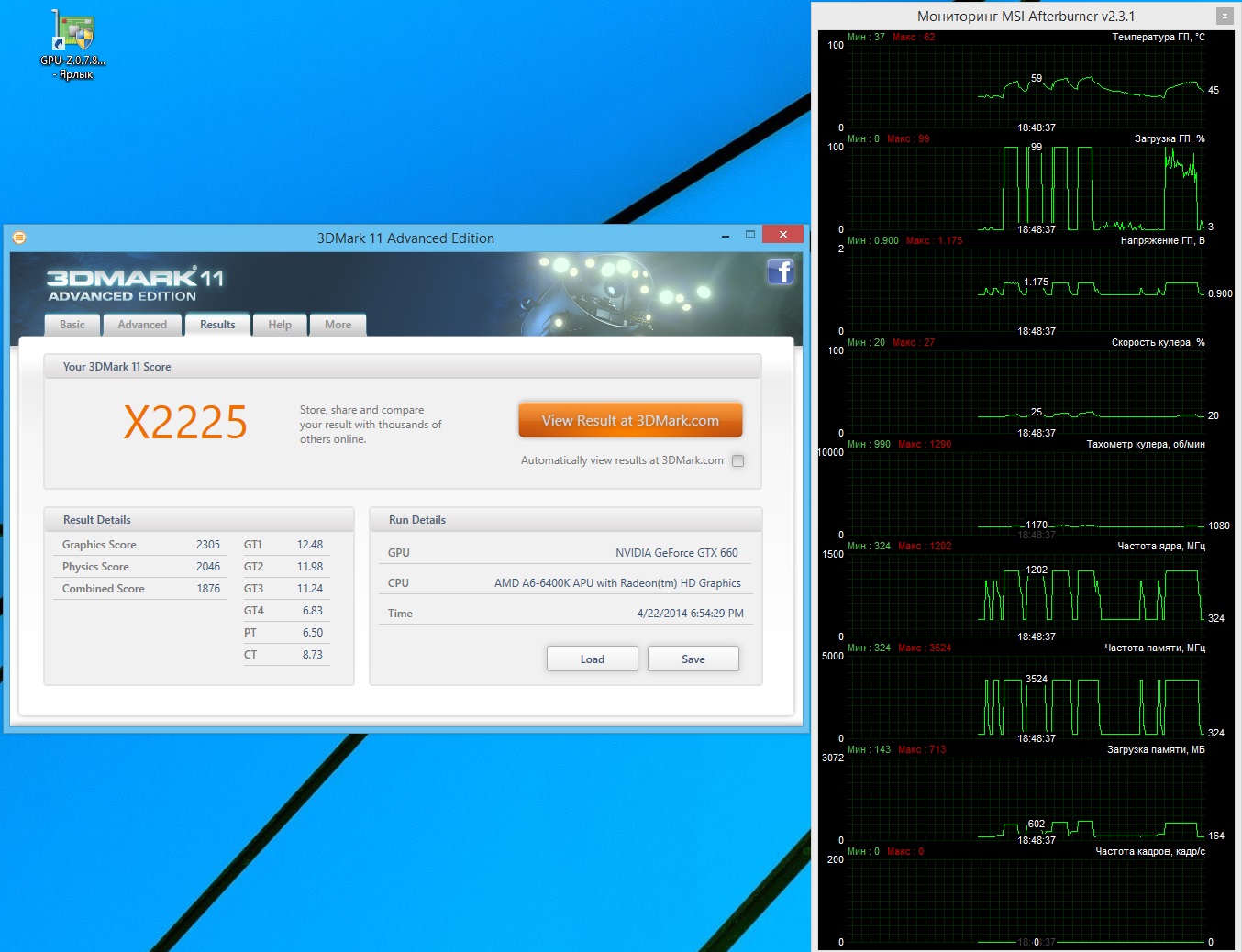Close the MSI Afterburner monitoring window
This screenshot has height=952, width=1242.
click(x=1225, y=17)
